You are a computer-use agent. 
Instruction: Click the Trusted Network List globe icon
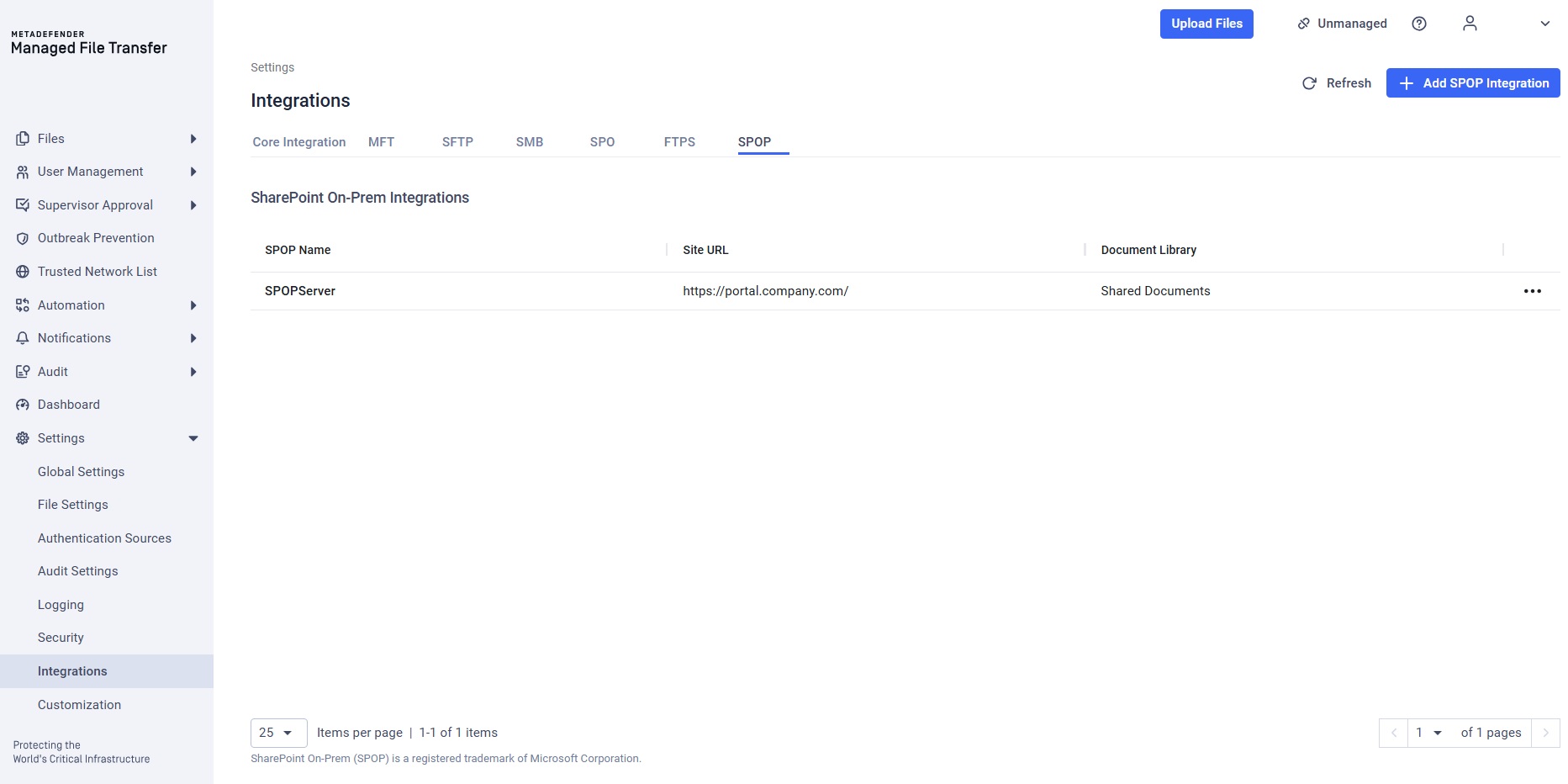click(23, 272)
